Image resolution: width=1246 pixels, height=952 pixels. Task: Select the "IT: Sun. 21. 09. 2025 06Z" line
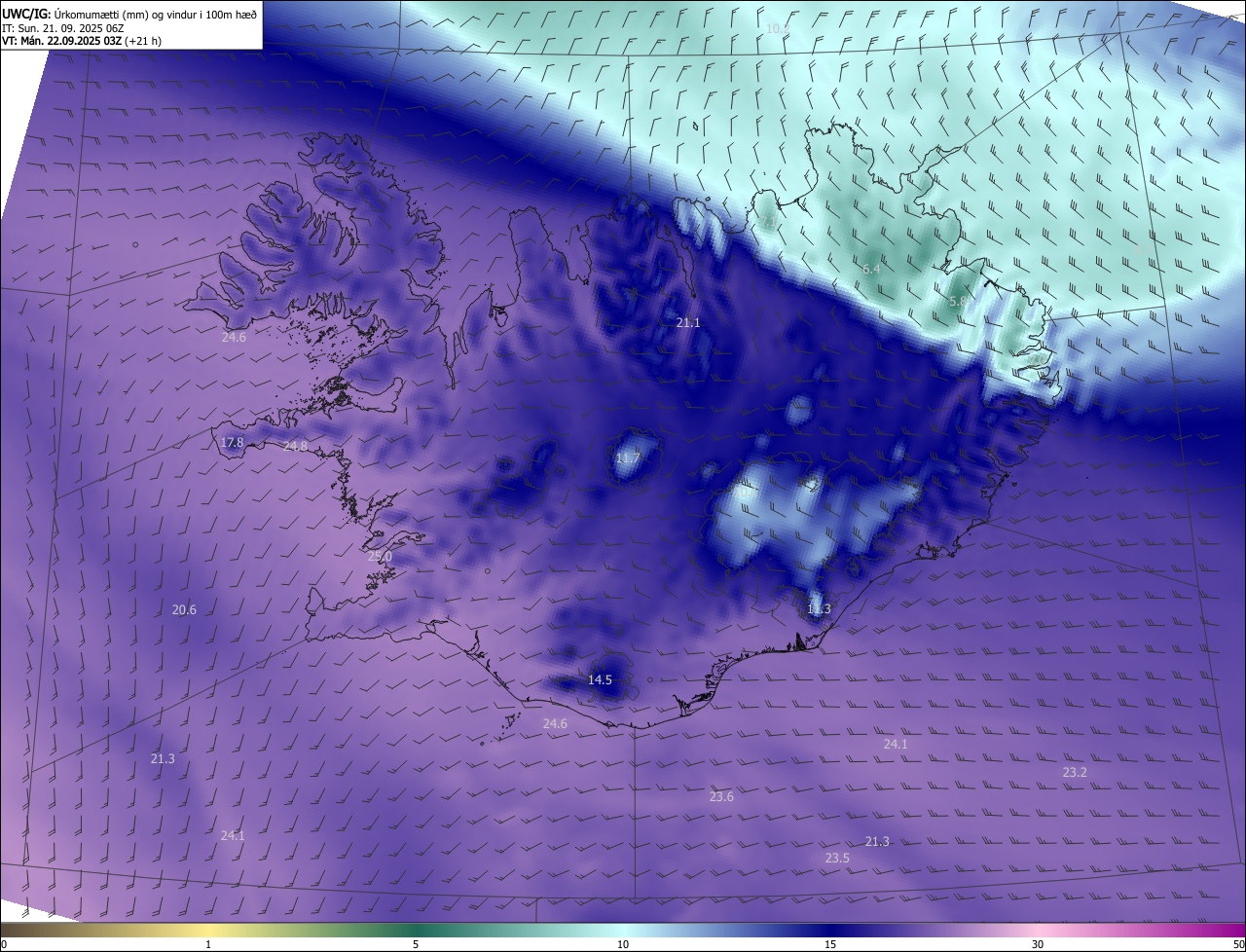click(x=62, y=28)
